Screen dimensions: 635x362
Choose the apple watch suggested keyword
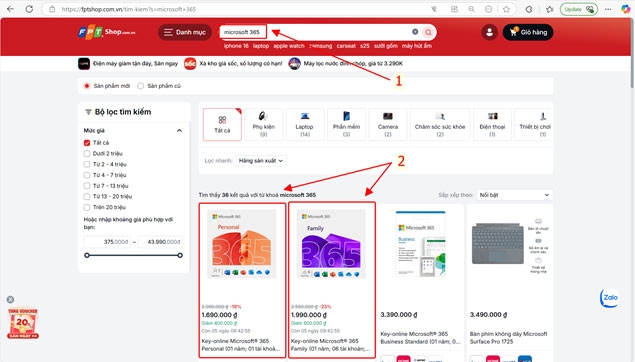pyautogui.click(x=289, y=46)
